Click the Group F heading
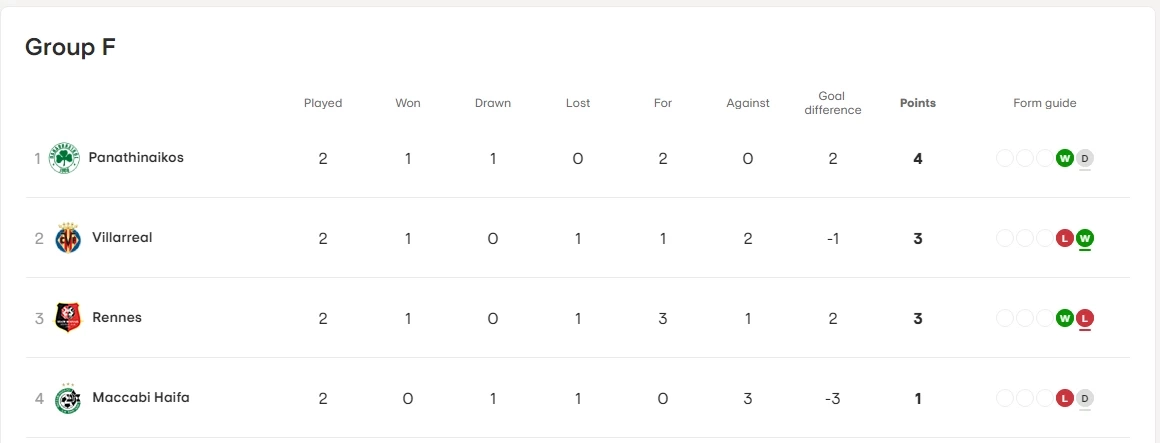This screenshot has width=1160, height=443. (x=70, y=47)
